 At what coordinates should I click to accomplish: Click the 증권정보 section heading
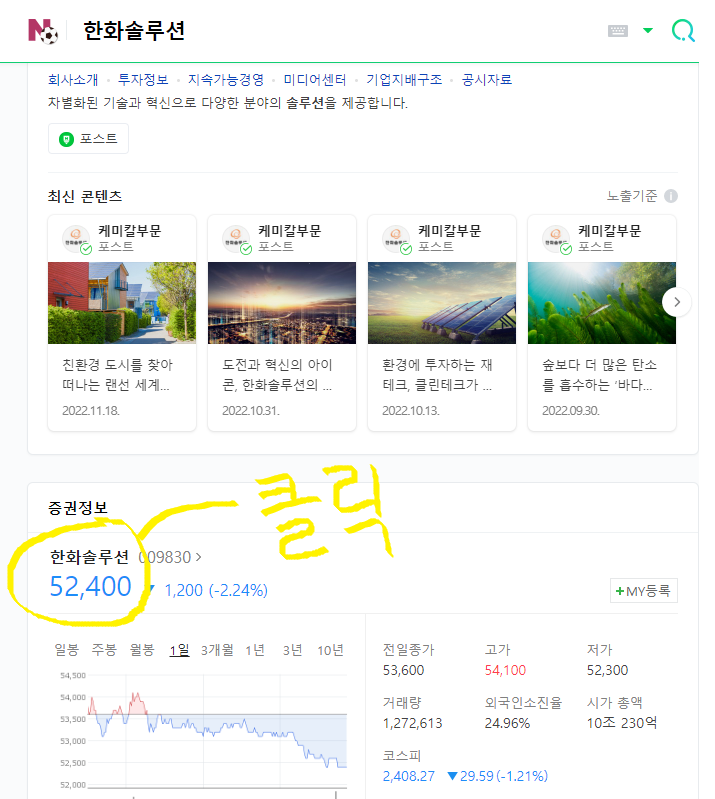tap(77, 508)
